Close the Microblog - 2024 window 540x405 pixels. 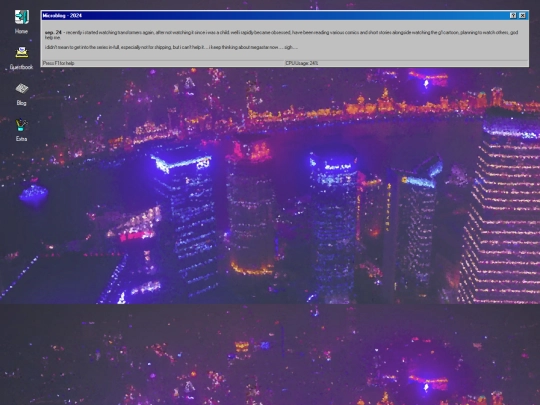pos(522,15)
